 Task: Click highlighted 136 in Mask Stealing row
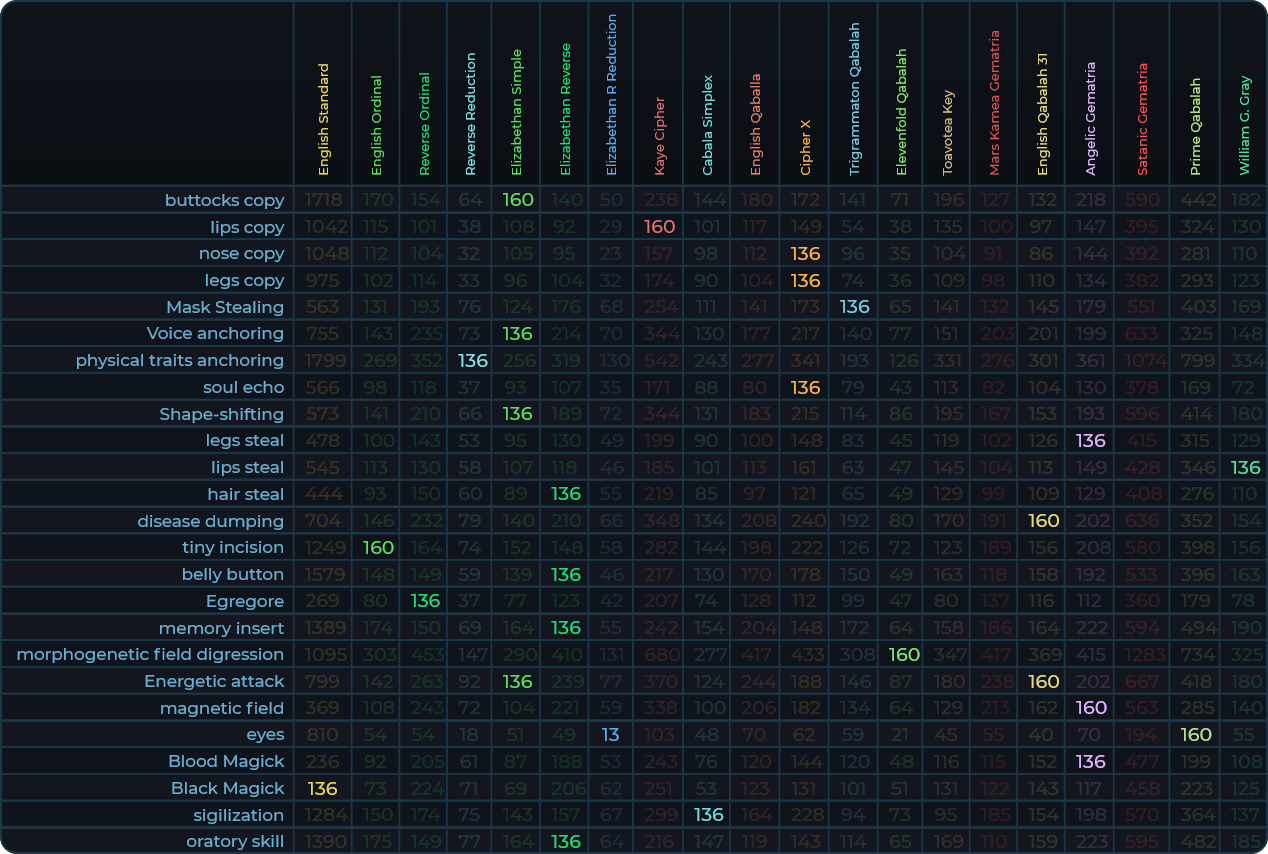pos(854,307)
